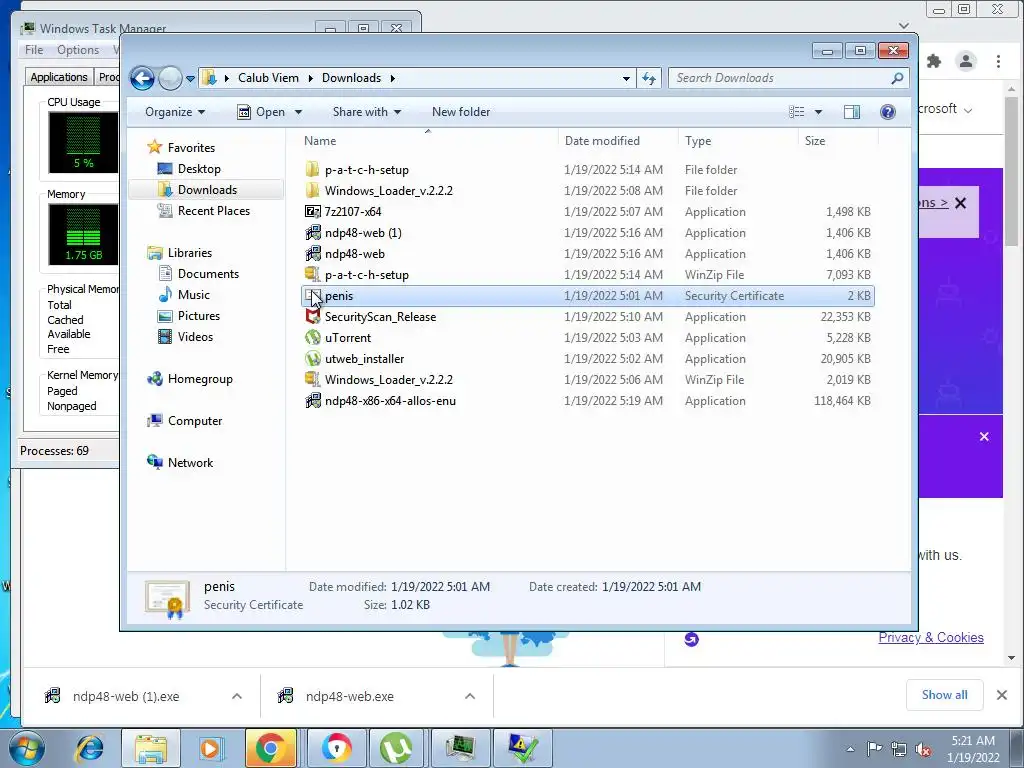Sort files by Date modified column
This screenshot has height=768, width=1024.
click(x=602, y=140)
